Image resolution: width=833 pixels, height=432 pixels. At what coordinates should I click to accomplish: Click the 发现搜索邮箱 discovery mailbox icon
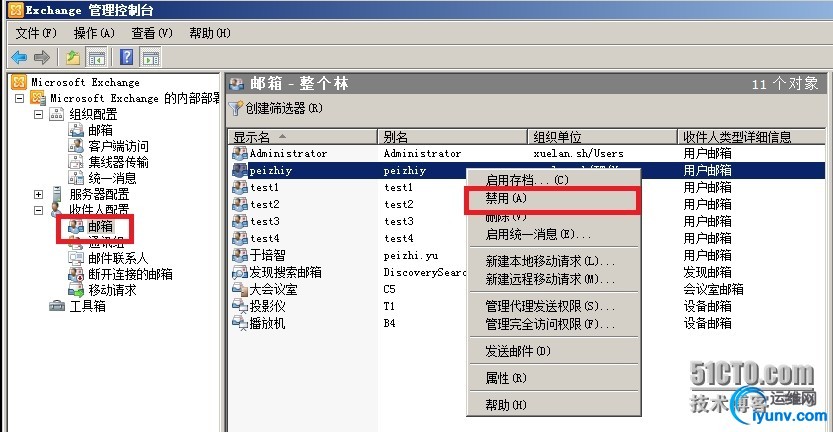point(240,273)
